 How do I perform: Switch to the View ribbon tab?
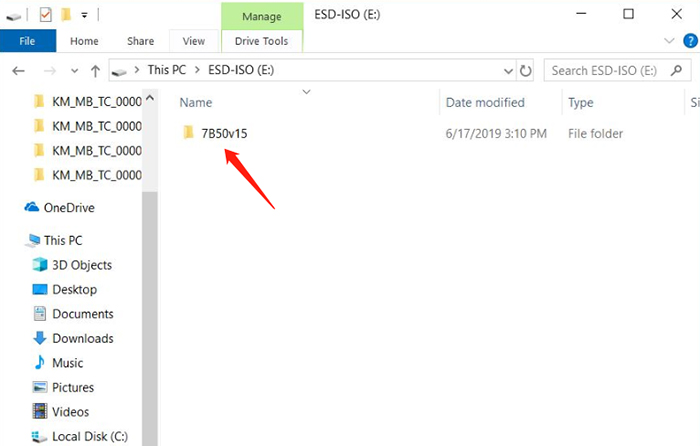pyautogui.click(x=193, y=41)
